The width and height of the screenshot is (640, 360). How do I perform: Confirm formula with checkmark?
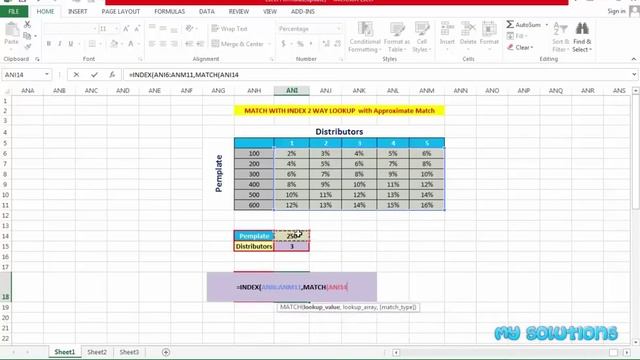(94, 75)
